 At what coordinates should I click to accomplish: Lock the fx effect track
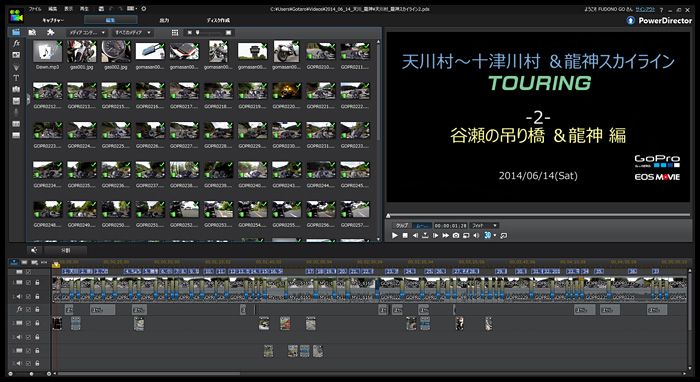pos(38,309)
